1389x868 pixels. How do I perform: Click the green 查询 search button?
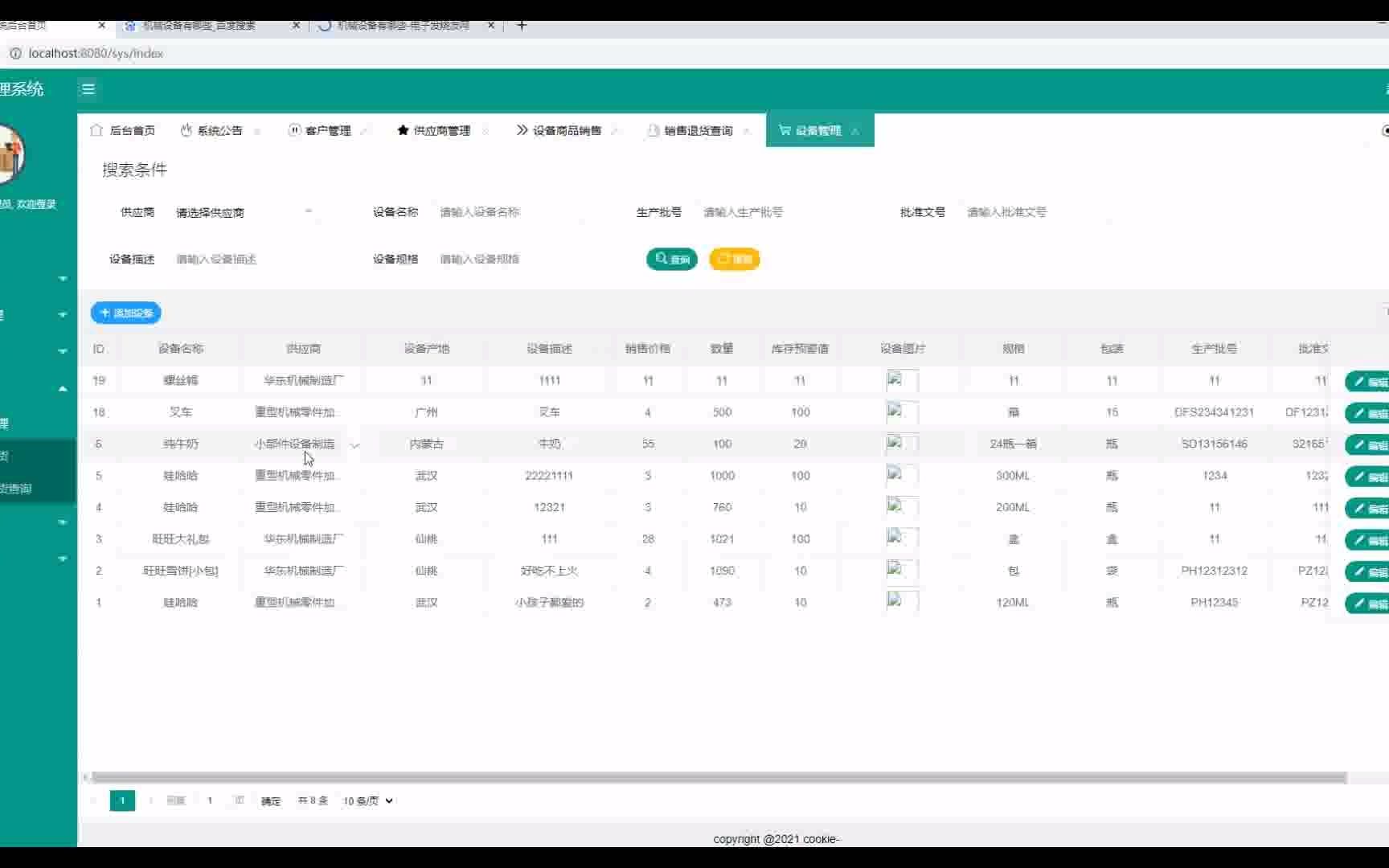(672, 259)
